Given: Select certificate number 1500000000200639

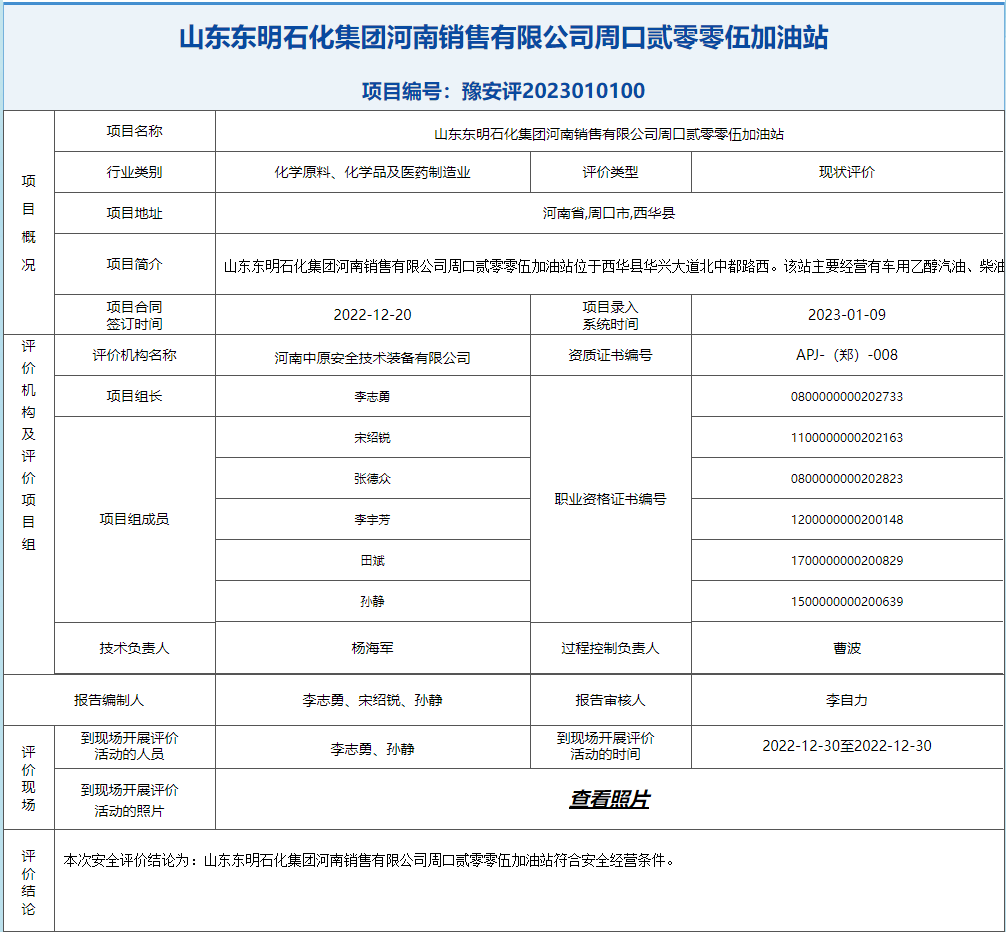Looking at the screenshot, I should pyautogui.click(x=847, y=602).
